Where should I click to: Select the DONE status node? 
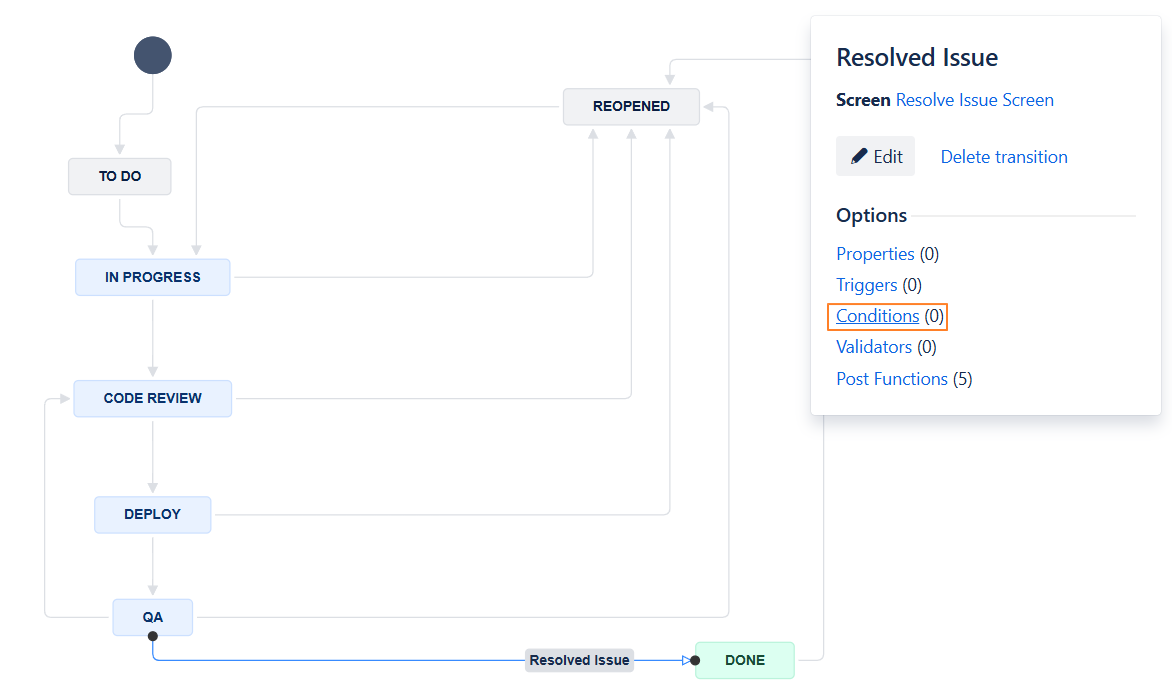click(745, 660)
